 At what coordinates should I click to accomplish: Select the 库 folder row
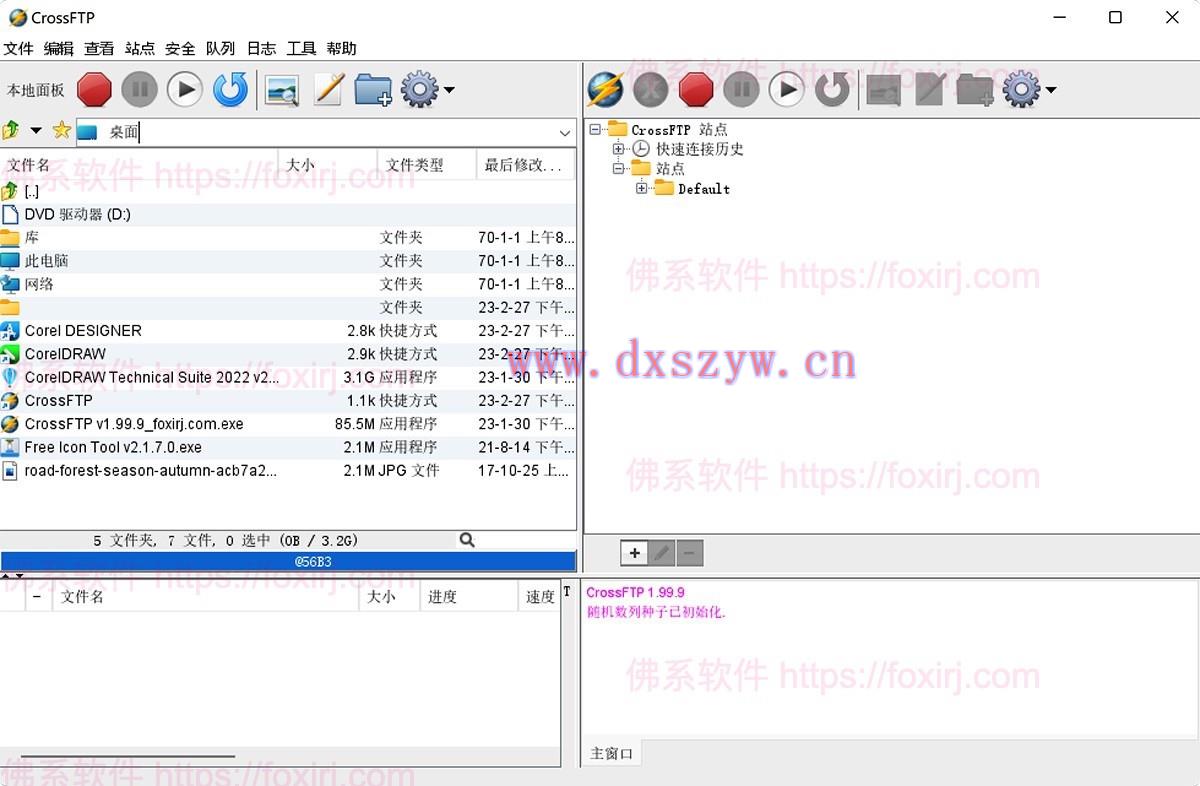click(x=288, y=237)
